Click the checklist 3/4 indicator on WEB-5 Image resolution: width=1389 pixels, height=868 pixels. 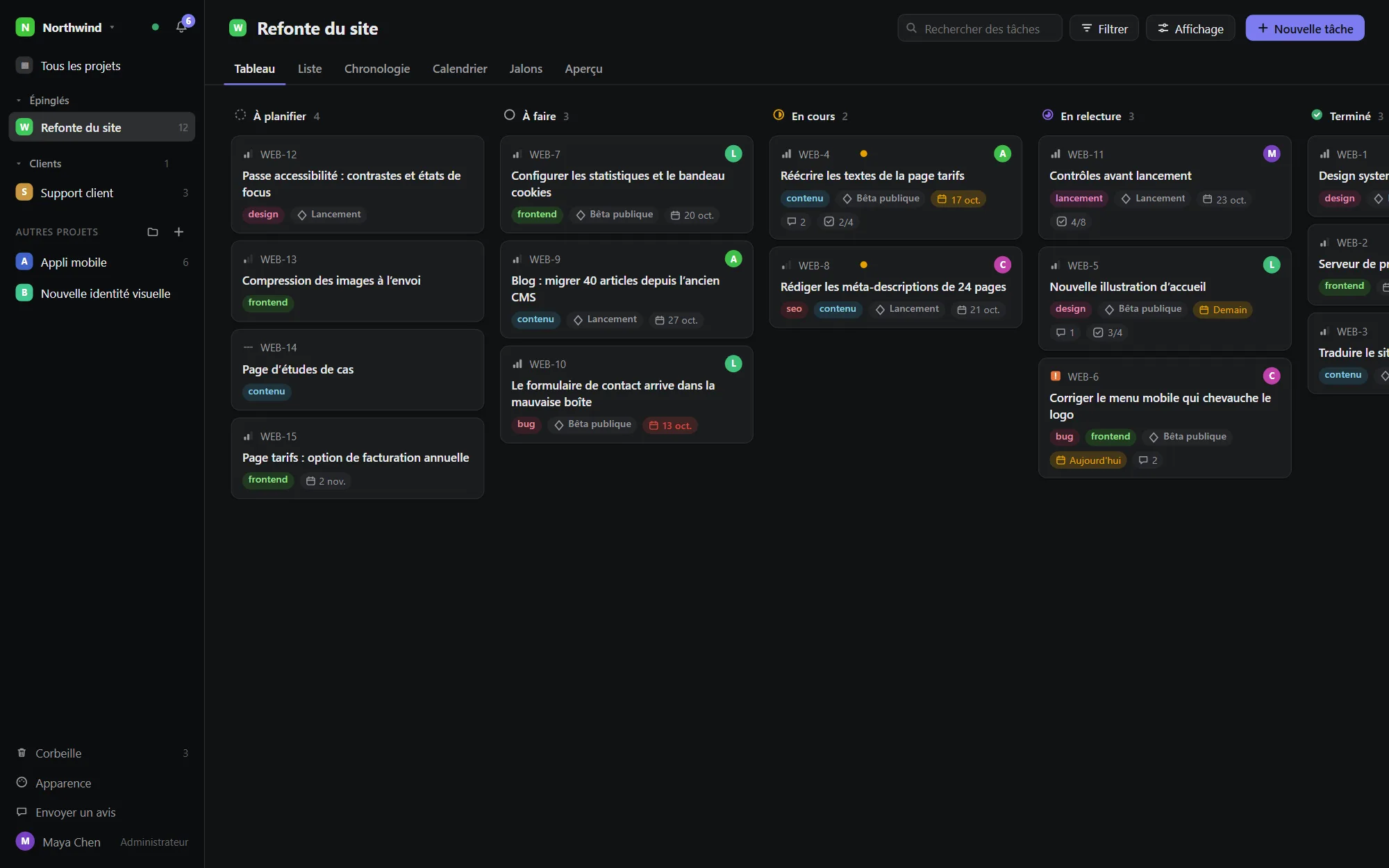[x=1108, y=333]
